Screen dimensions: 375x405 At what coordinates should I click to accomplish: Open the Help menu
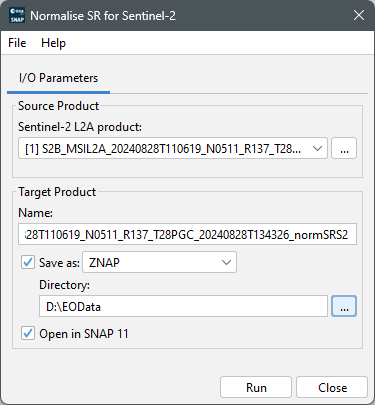pyautogui.click(x=53, y=43)
